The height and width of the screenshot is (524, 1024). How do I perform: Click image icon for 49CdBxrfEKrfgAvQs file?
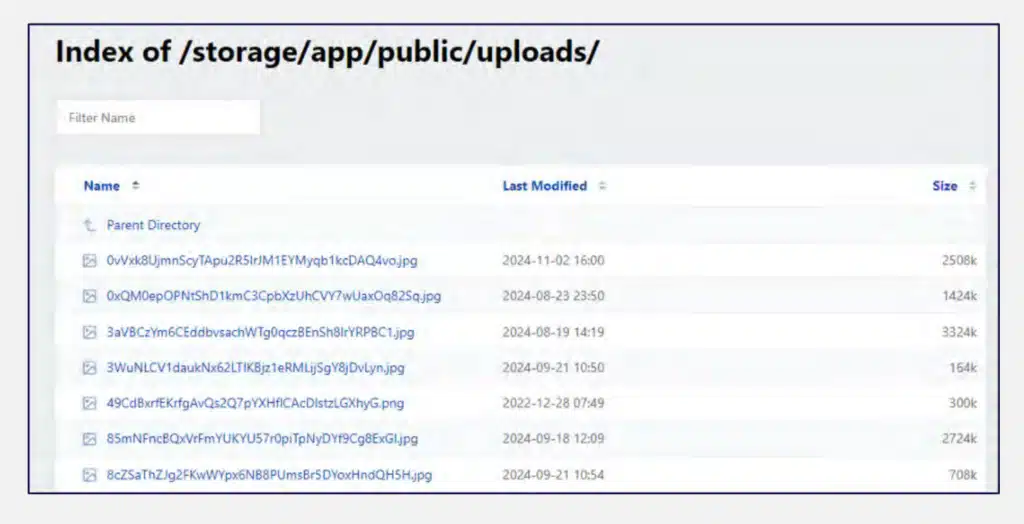tap(89, 404)
